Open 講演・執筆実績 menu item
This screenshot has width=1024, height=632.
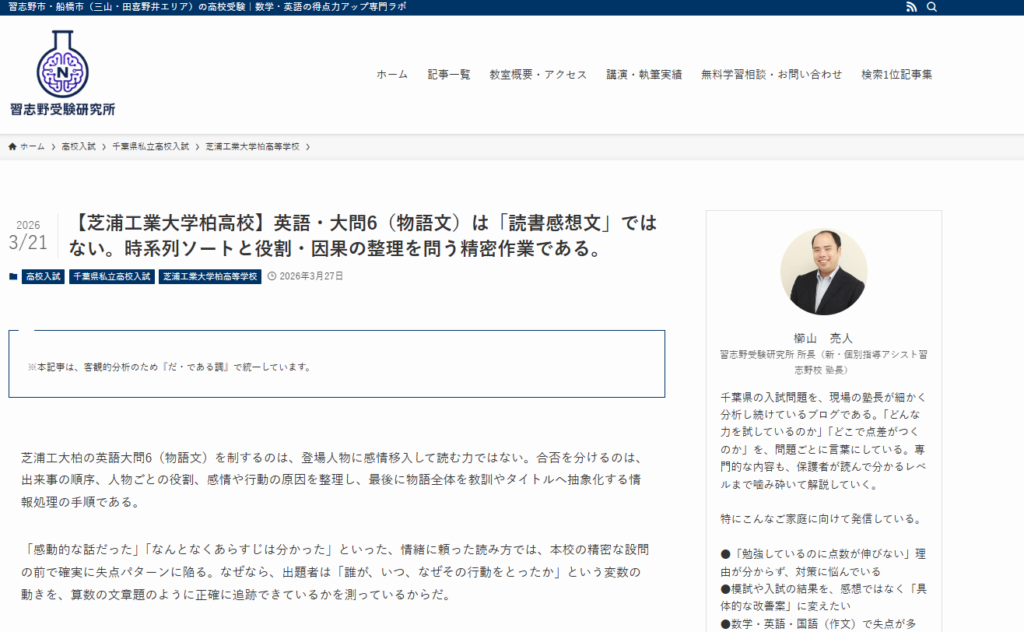click(x=644, y=74)
